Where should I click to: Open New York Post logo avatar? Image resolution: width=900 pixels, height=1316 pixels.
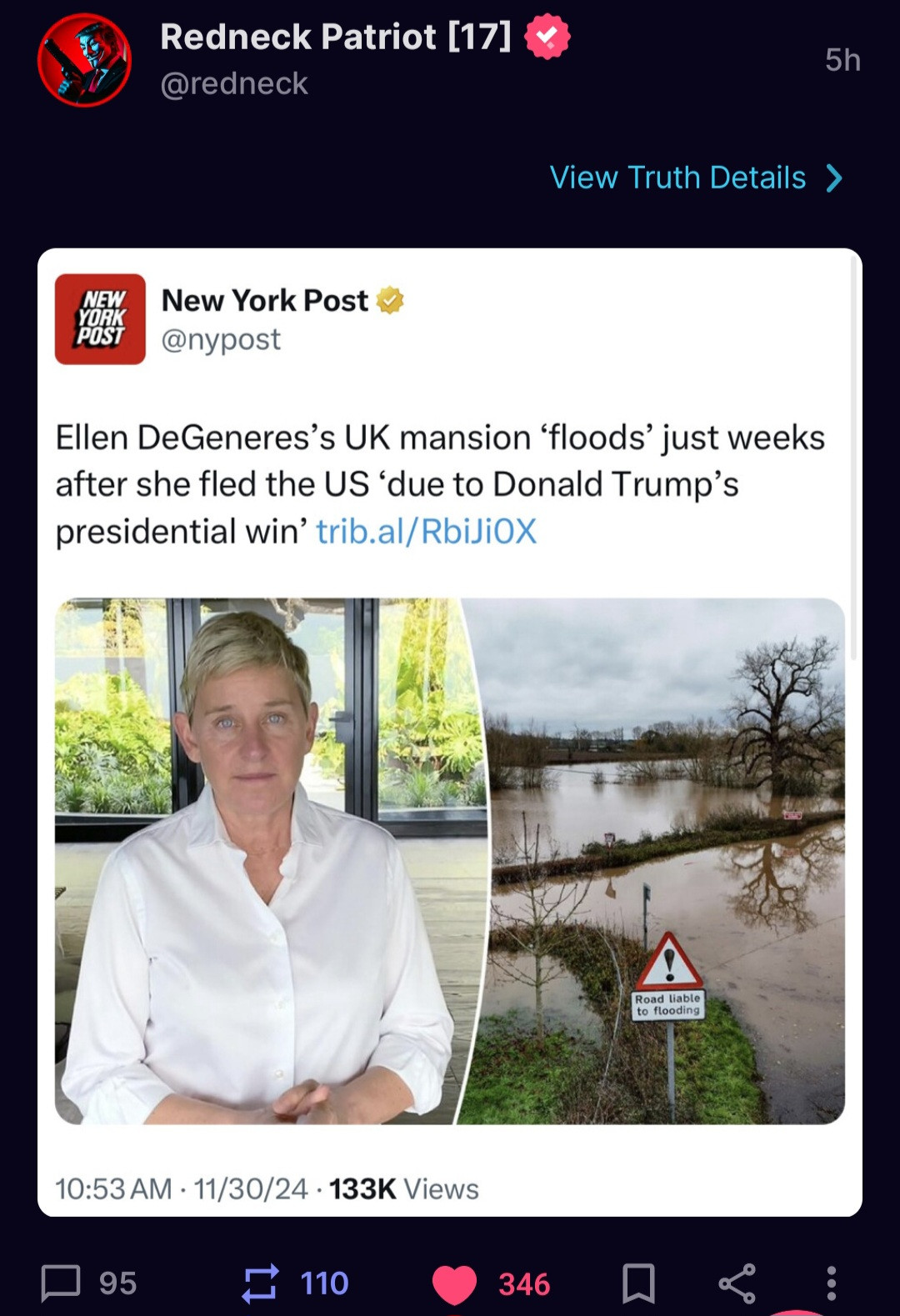(100, 319)
